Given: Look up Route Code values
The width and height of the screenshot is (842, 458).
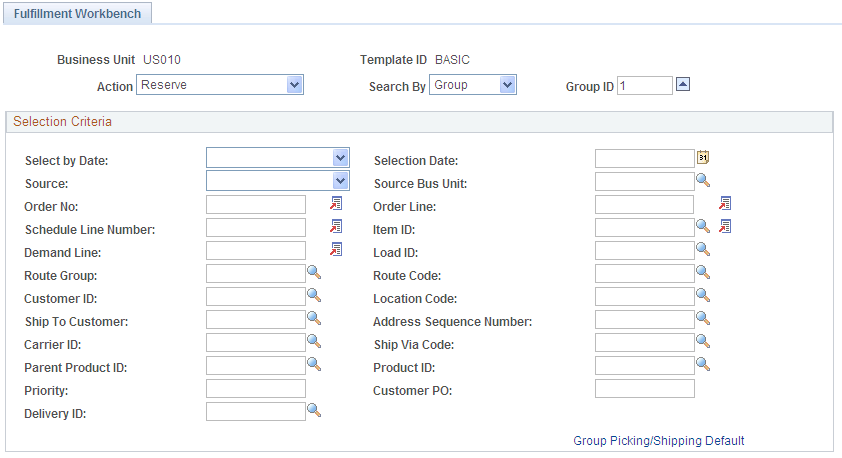Looking at the screenshot, I should pyautogui.click(x=703, y=273).
